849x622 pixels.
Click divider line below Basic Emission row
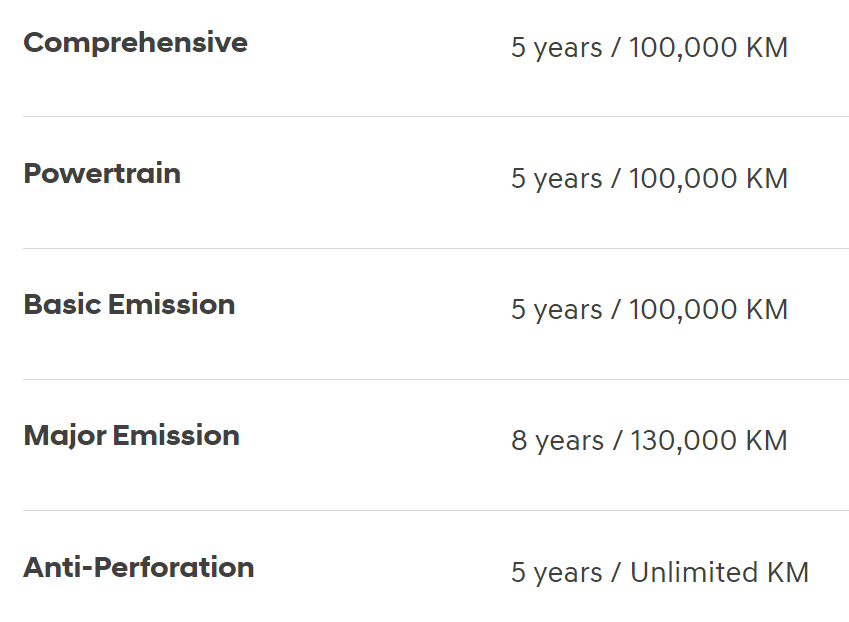(436, 379)
